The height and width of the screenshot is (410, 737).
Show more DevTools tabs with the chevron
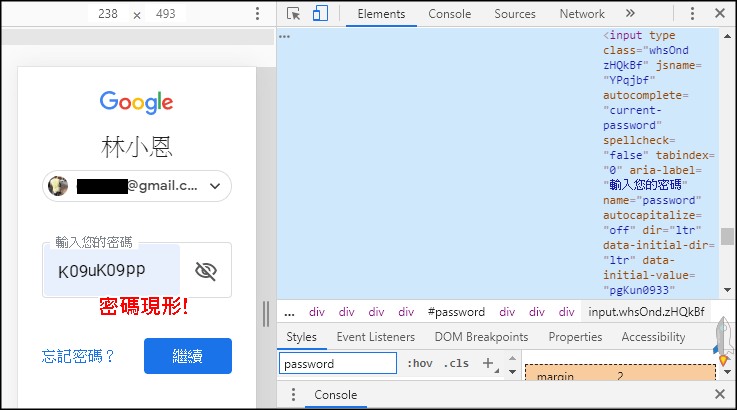tap(630, 14)
